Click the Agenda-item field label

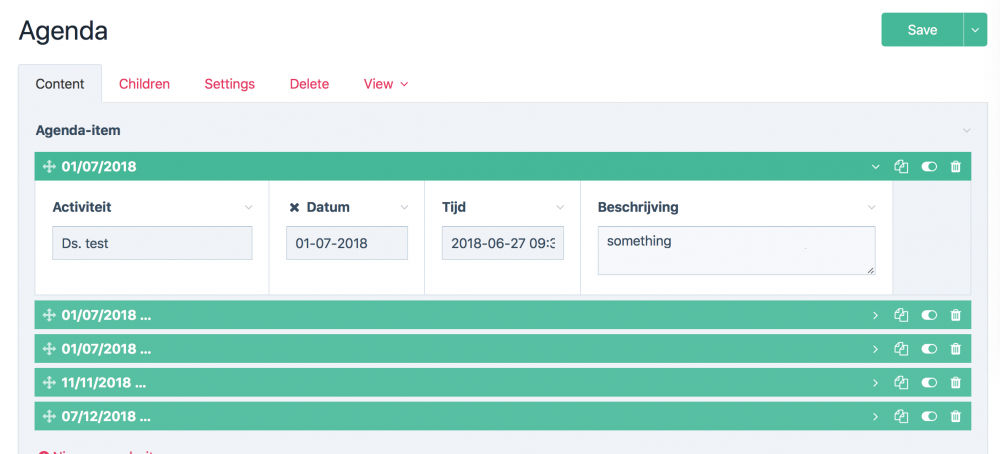coord(78,130)
